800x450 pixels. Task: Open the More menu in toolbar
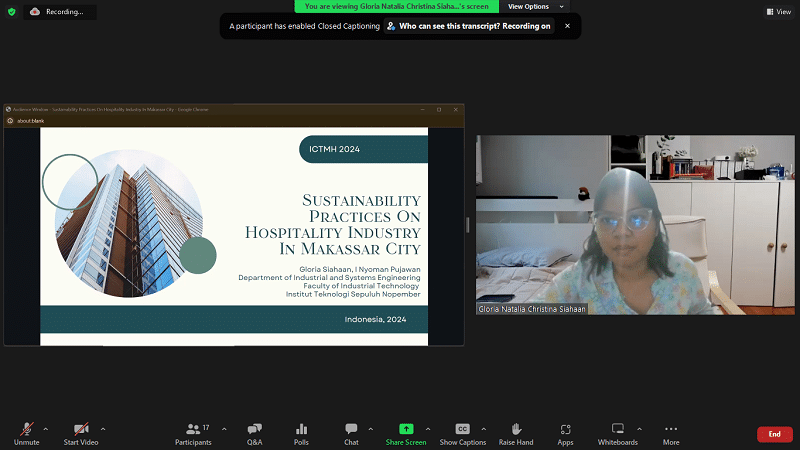tap(670, 429)
